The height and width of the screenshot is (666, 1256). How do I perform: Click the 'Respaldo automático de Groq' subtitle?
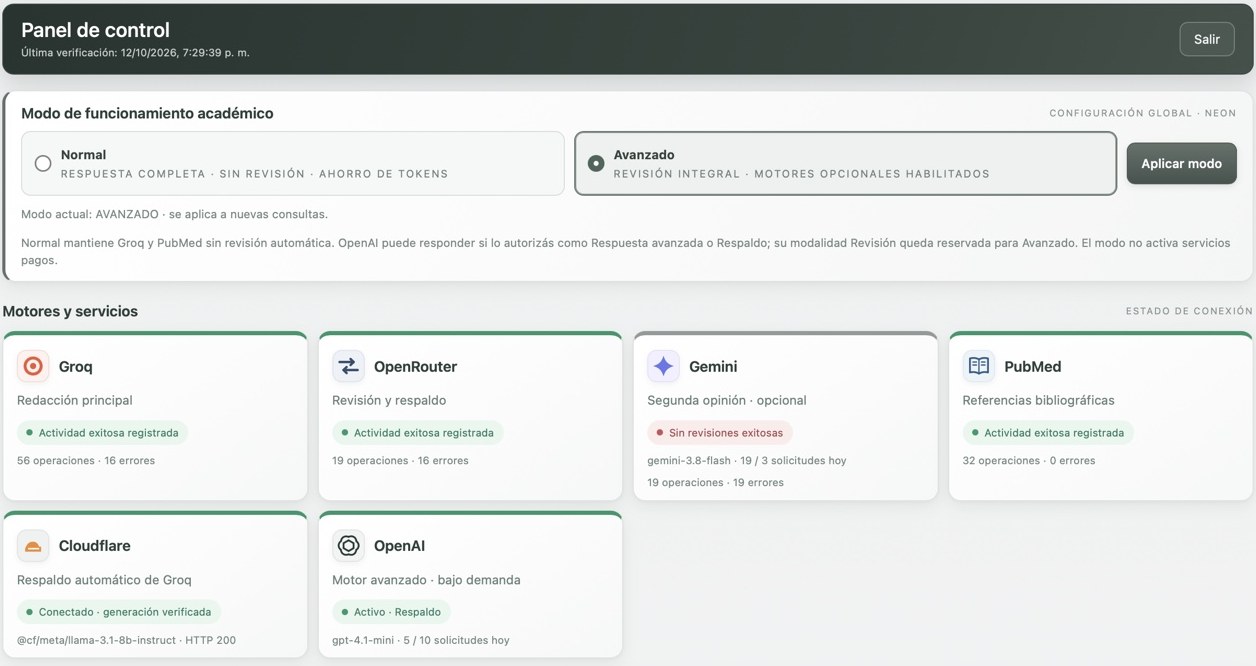tap(104, 580)
